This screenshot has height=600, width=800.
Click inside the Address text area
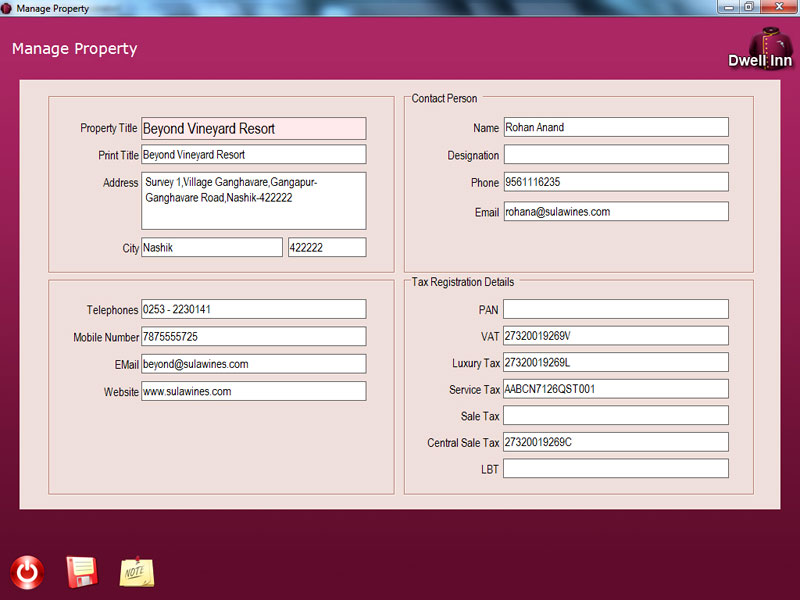pos(253,201)
